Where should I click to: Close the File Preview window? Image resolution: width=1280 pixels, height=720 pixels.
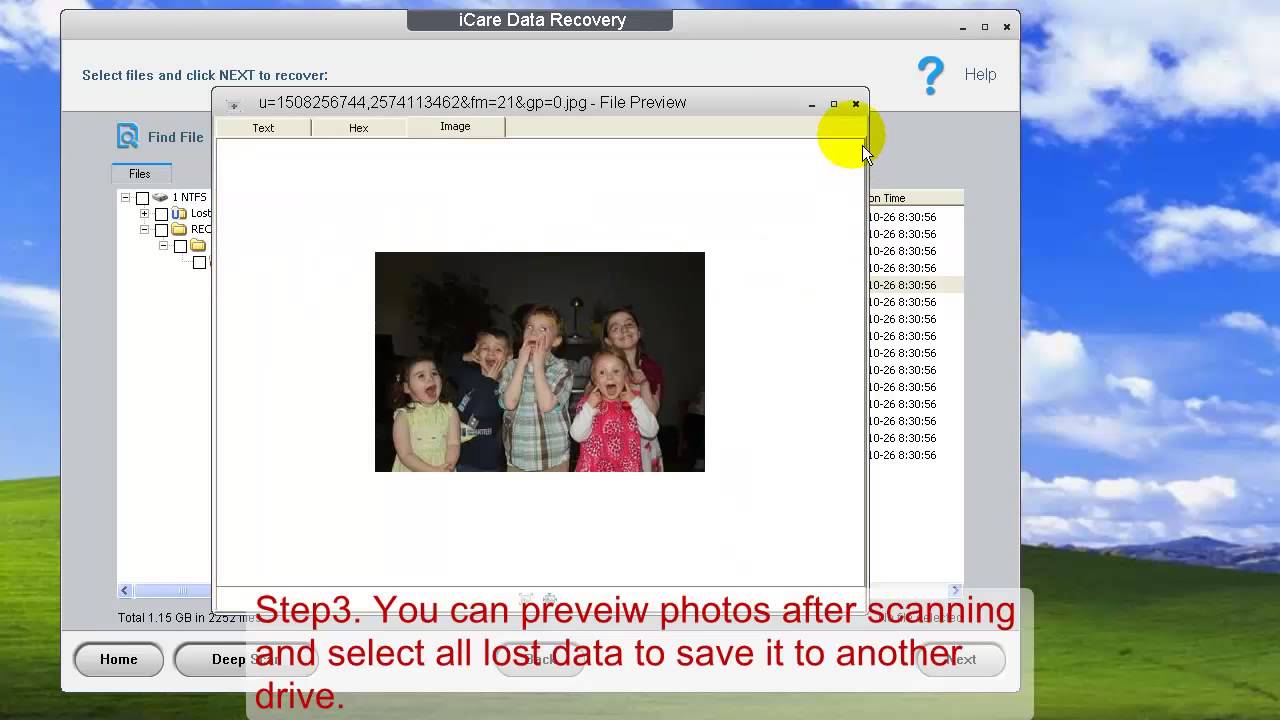pos(856,104)
